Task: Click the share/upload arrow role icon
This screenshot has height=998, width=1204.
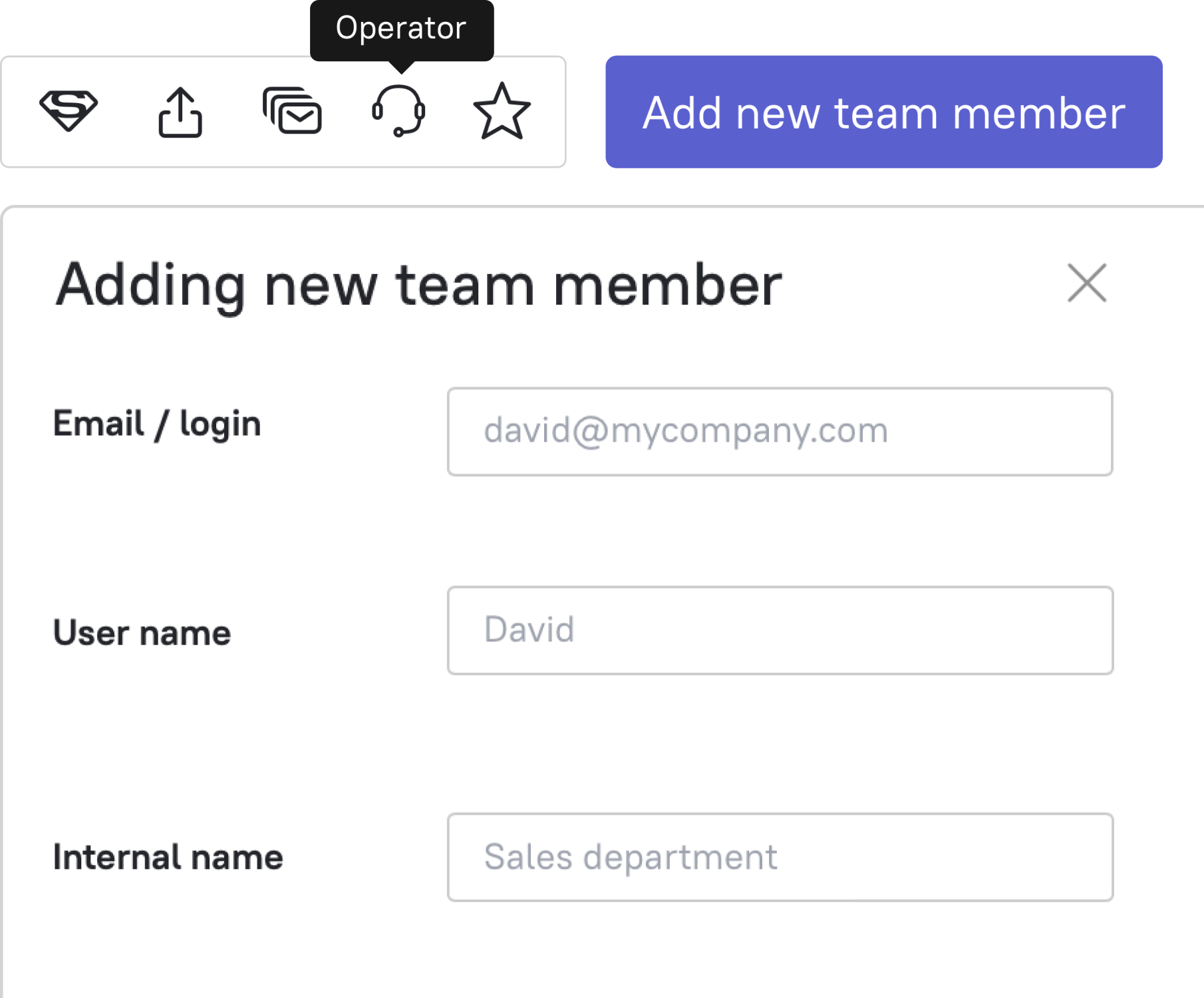Action: (180, 112)
